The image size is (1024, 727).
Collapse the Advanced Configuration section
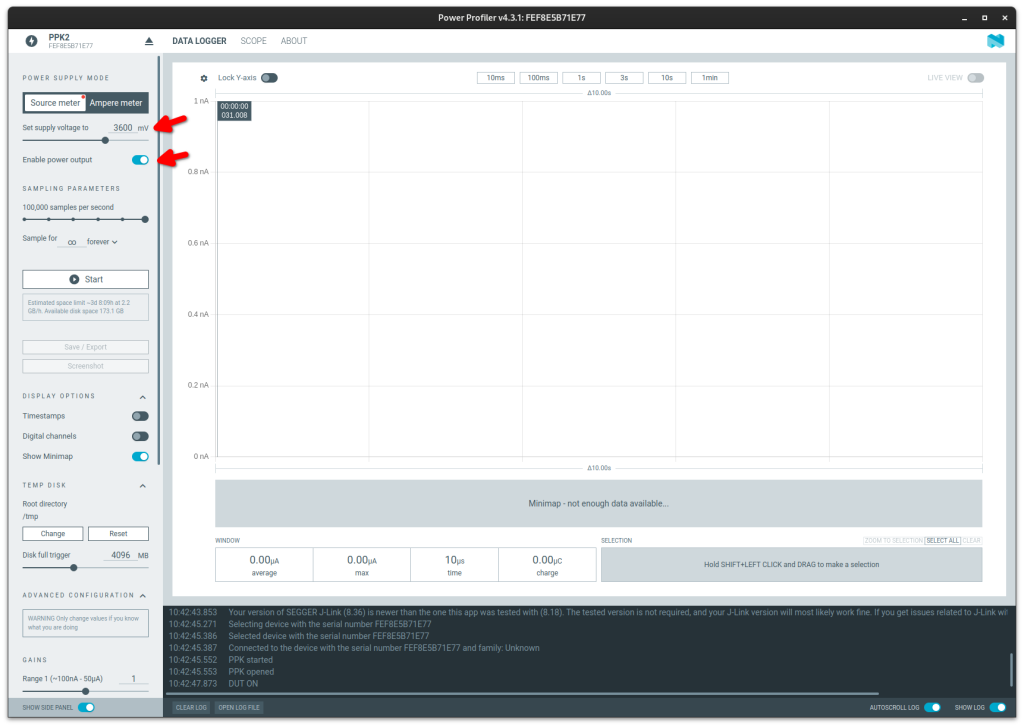pos(142,596)
